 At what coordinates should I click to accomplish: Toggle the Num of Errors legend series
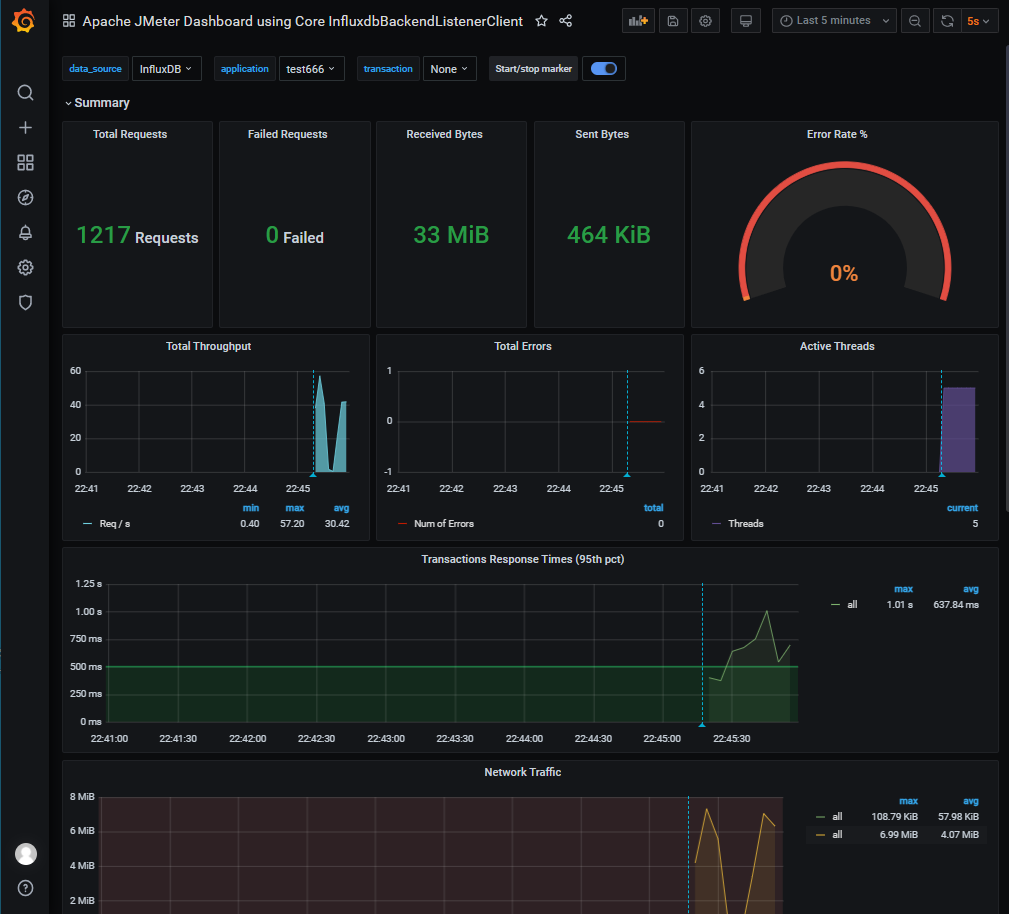point(444,524)
